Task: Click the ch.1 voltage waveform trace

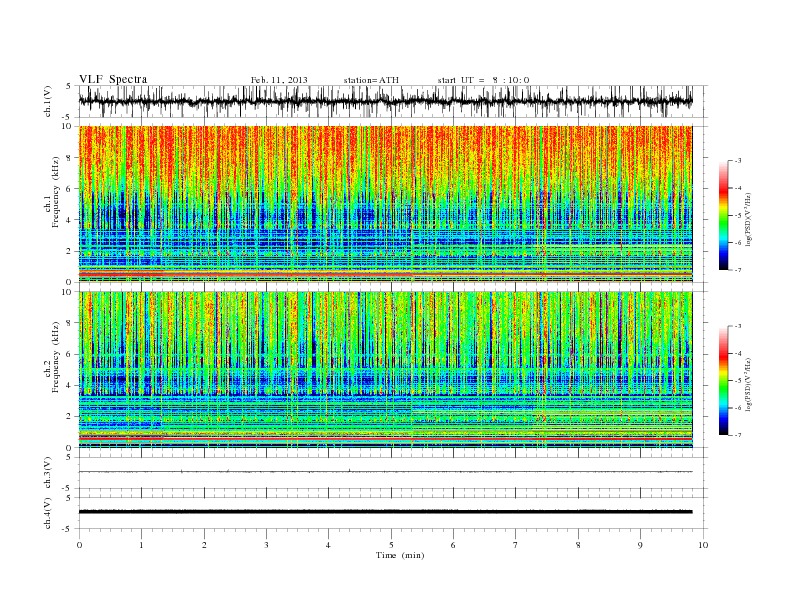Action: point(385,101)
